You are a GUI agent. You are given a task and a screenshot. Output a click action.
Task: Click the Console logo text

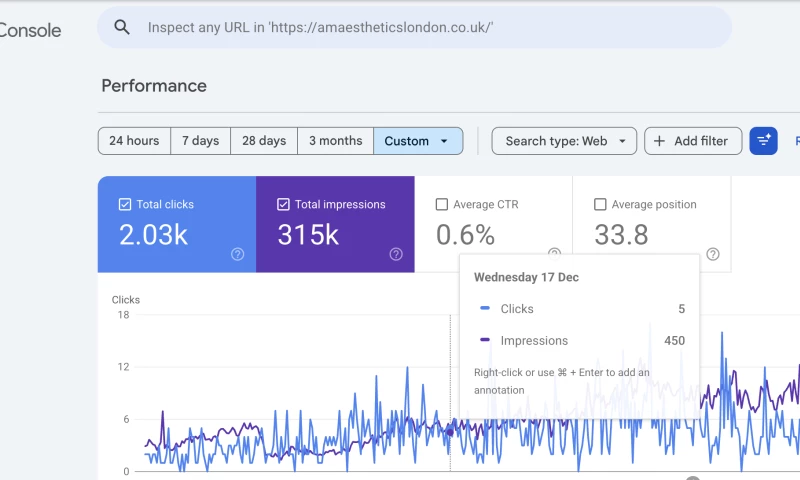pos(30,31)
